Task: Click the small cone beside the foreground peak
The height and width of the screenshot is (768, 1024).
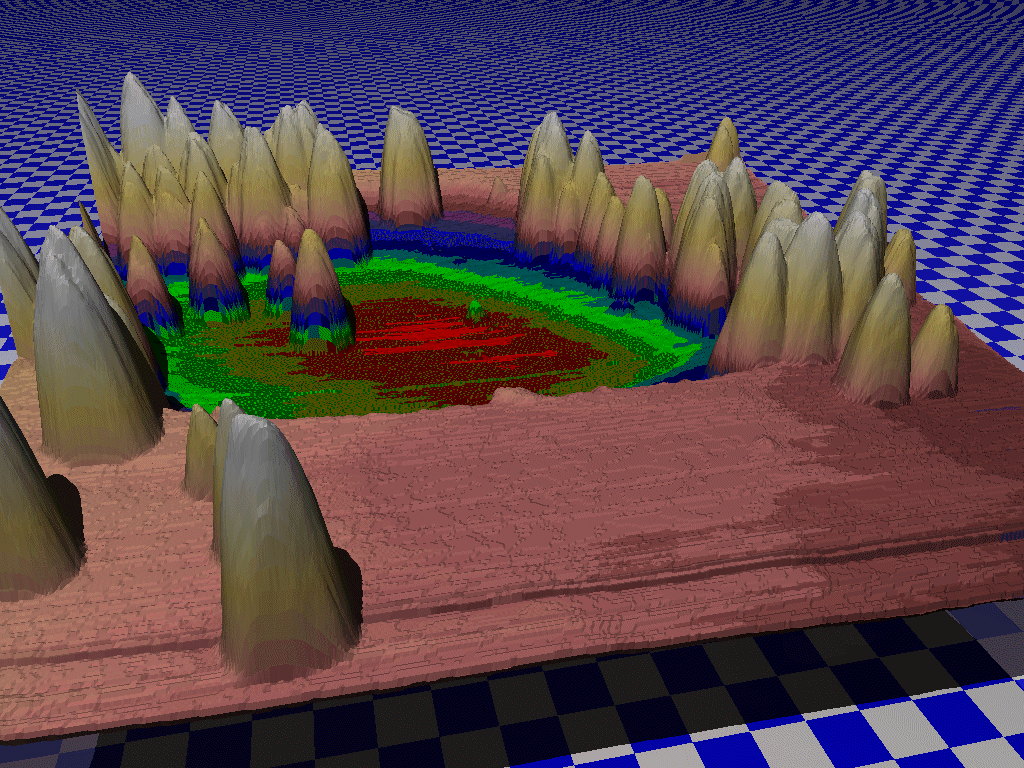Action: [x=202, y=455]
